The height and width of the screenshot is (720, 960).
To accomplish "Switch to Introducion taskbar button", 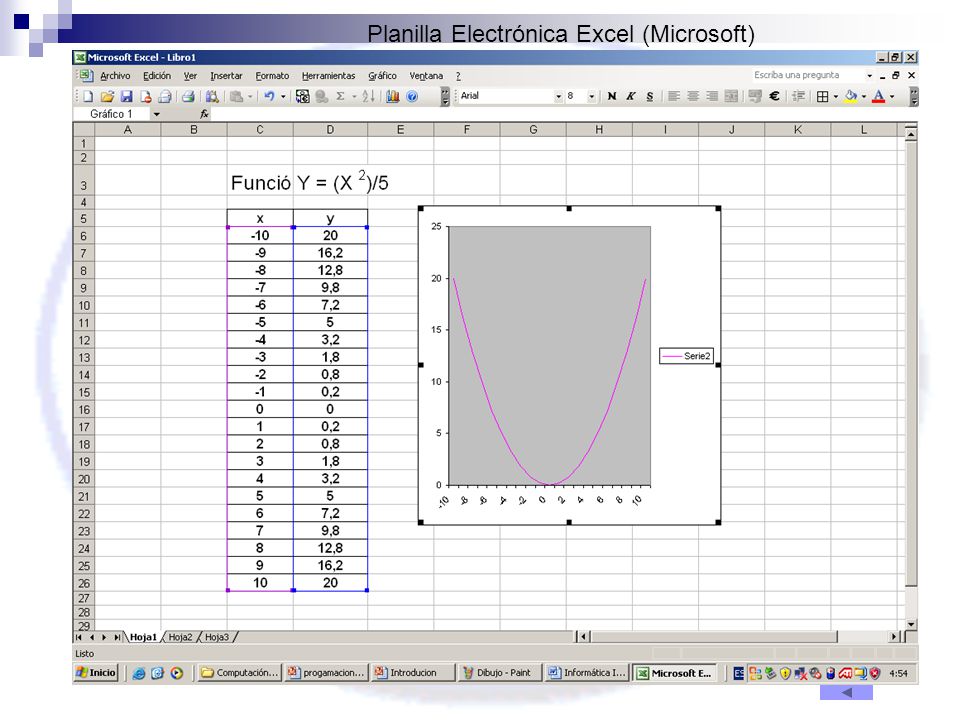I will click(413, 673).
